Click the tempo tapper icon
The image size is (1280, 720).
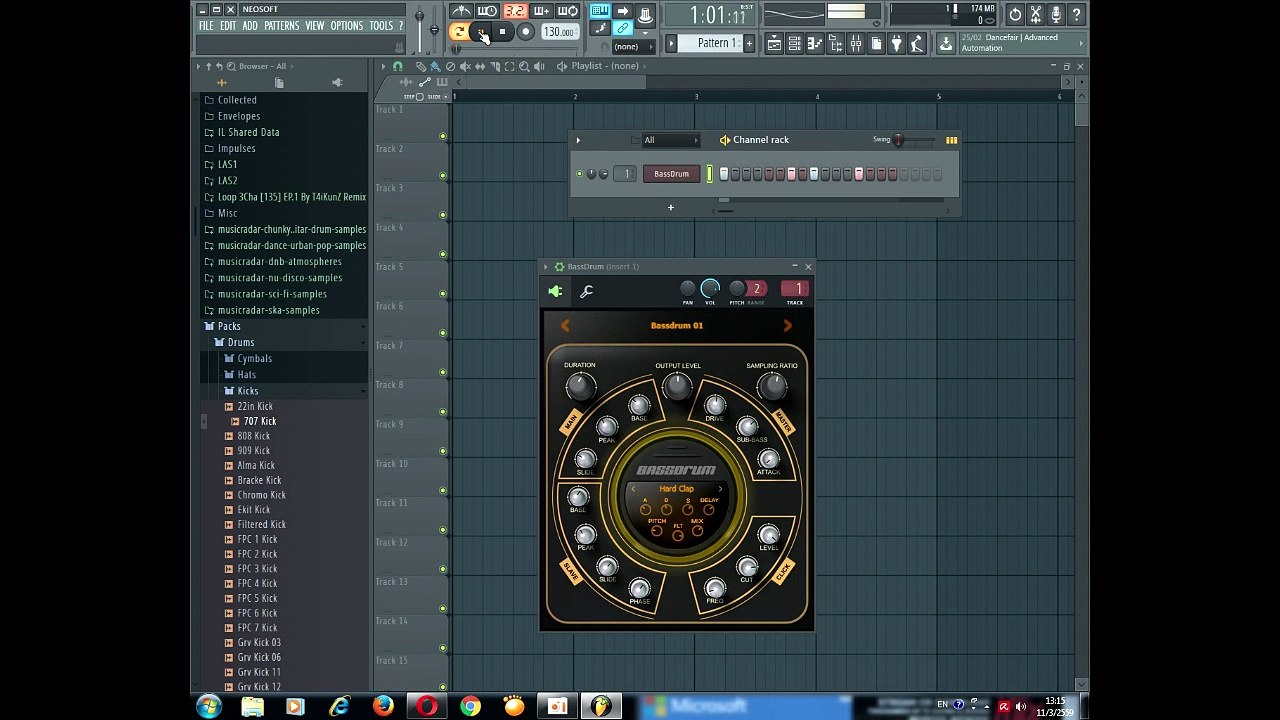[x=917, y=43]
